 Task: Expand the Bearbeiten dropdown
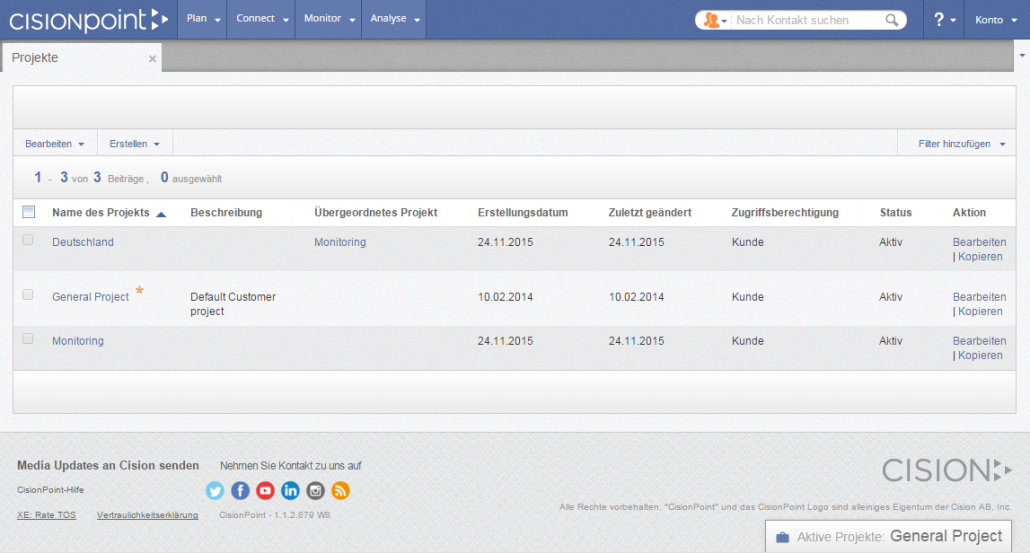pos(55,143)
